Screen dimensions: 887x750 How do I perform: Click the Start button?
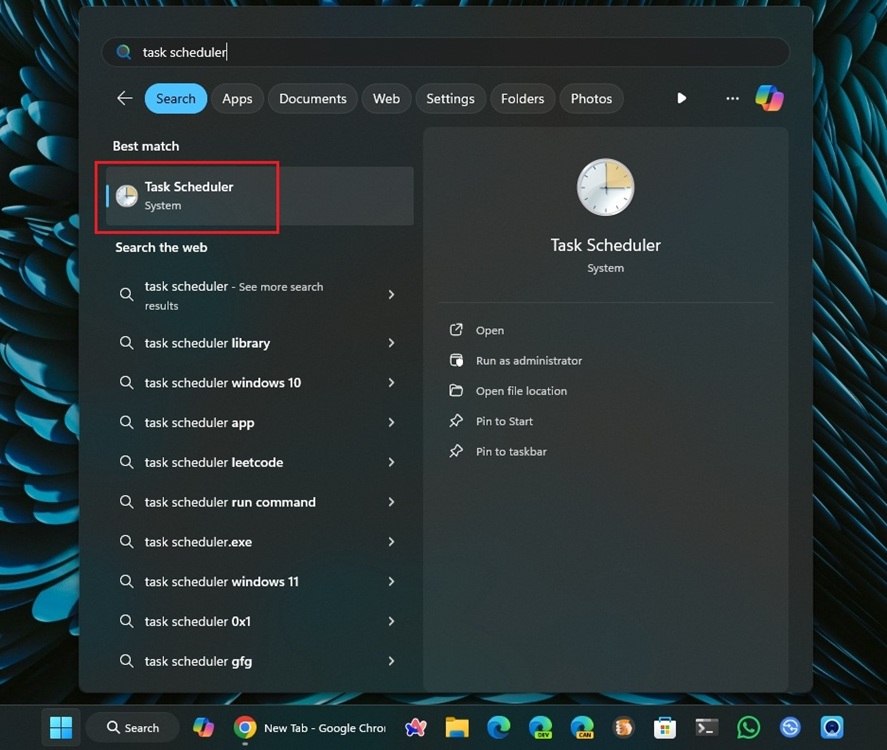click(60, 727)
